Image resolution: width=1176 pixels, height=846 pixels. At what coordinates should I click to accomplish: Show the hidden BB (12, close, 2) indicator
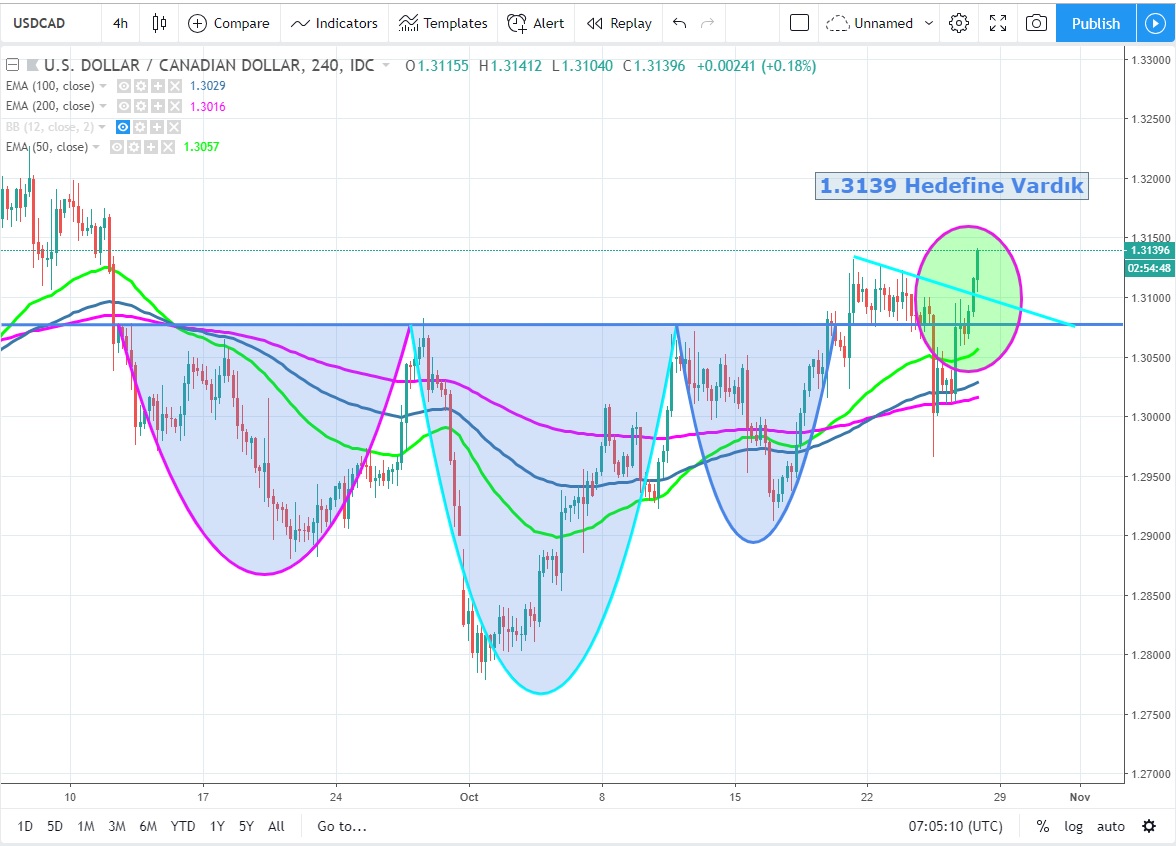pyautogui.click(x=124, y=127)
